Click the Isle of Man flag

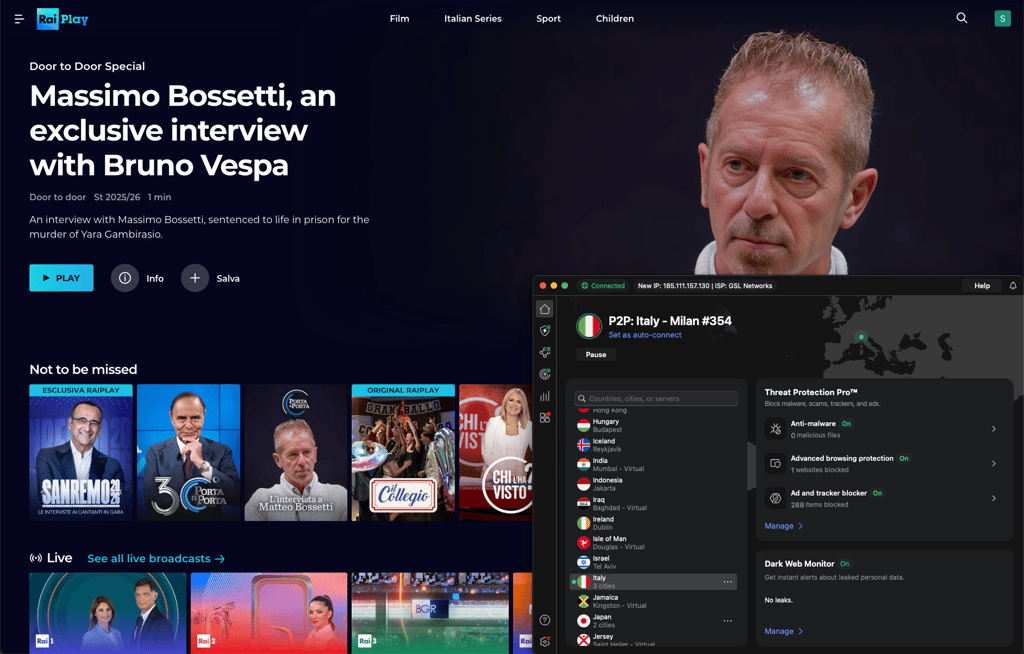point(584,543)
